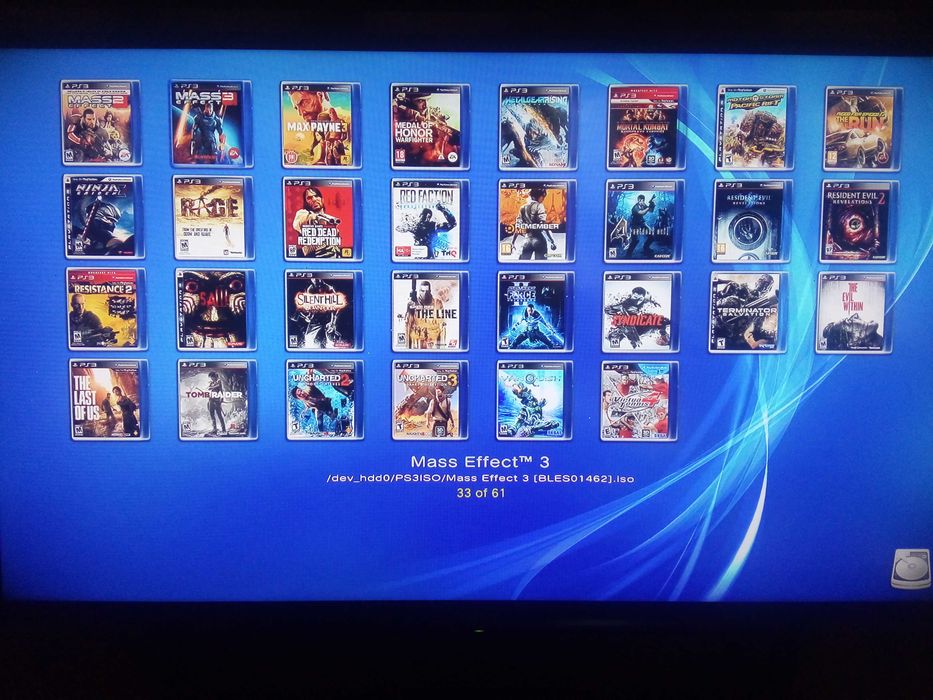Viewport: 933px width, 700px height.
Task: Select first Resident Evil Revelations cover
Action: point(751,221)
